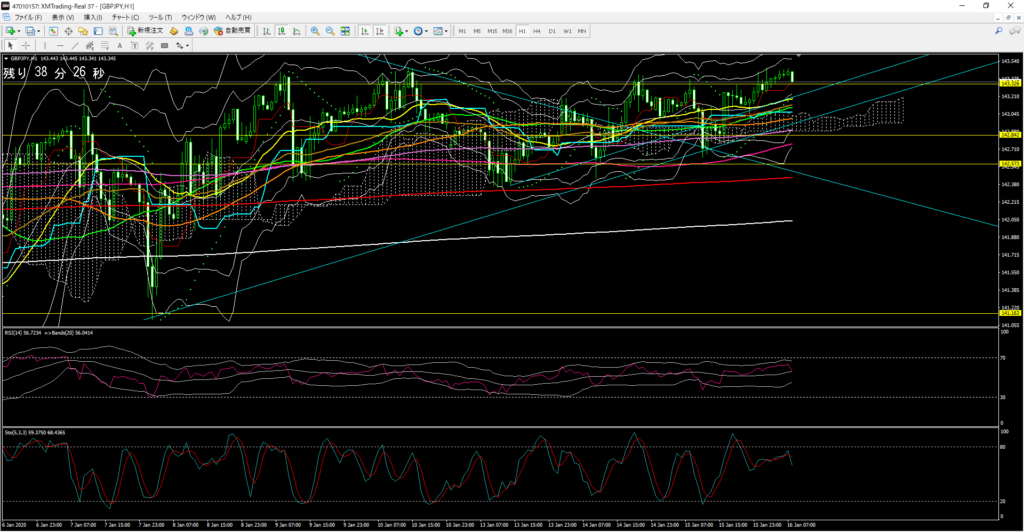The width and height of the screenshot is (1024, 532).
Task: Open the New Chart icon
Action: (10, 31)
